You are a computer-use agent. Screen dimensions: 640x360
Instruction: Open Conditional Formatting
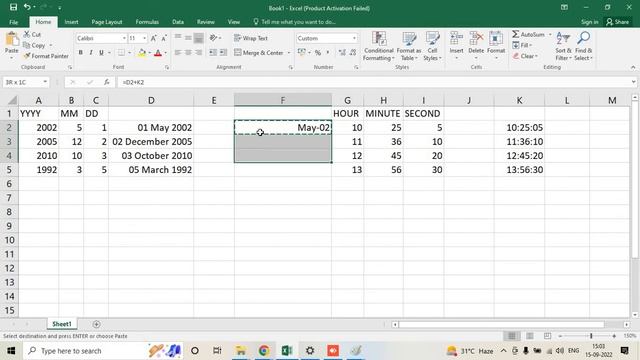click(379, 47)
